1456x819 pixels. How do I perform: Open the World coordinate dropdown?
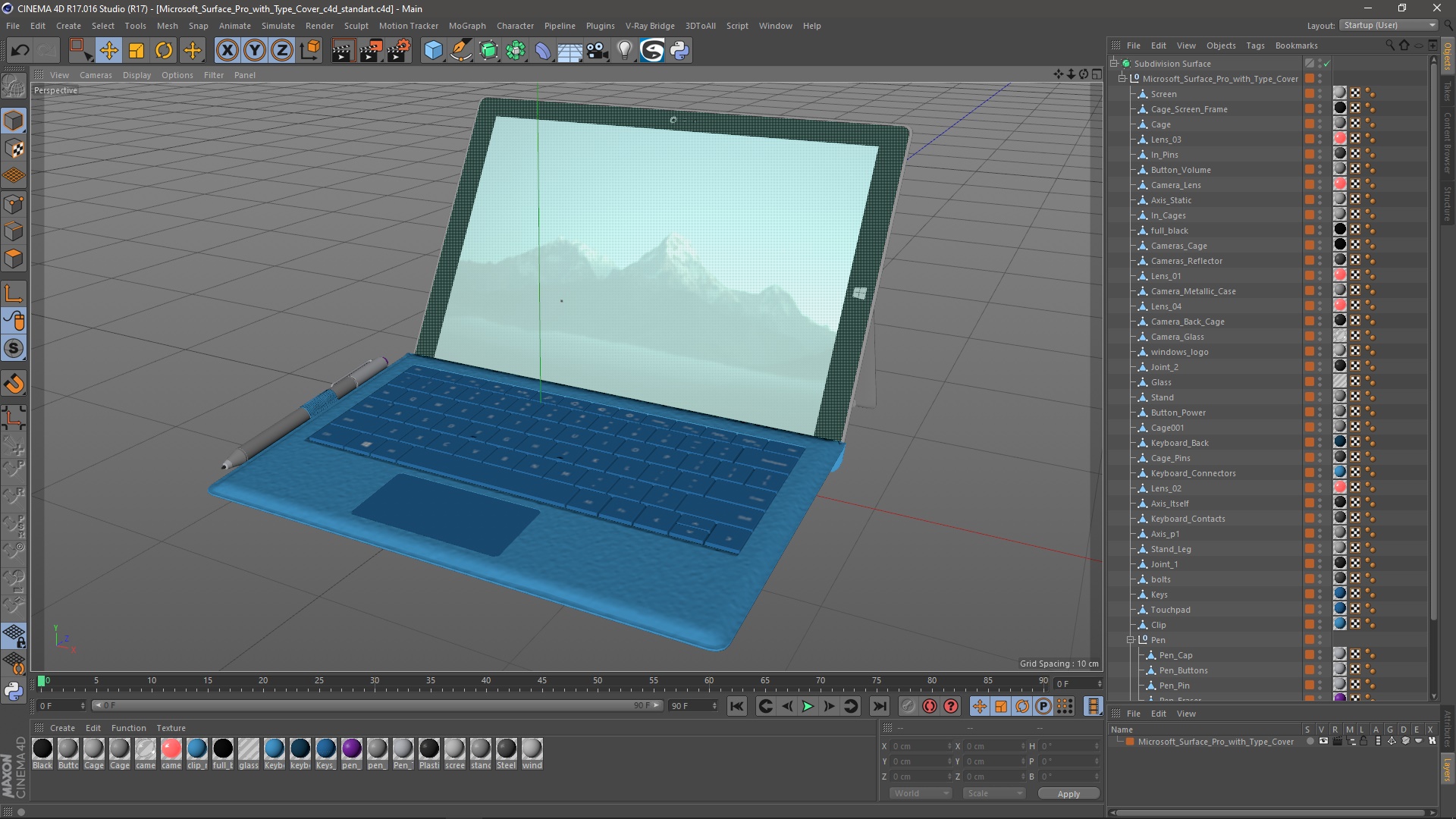click(921, 793)
